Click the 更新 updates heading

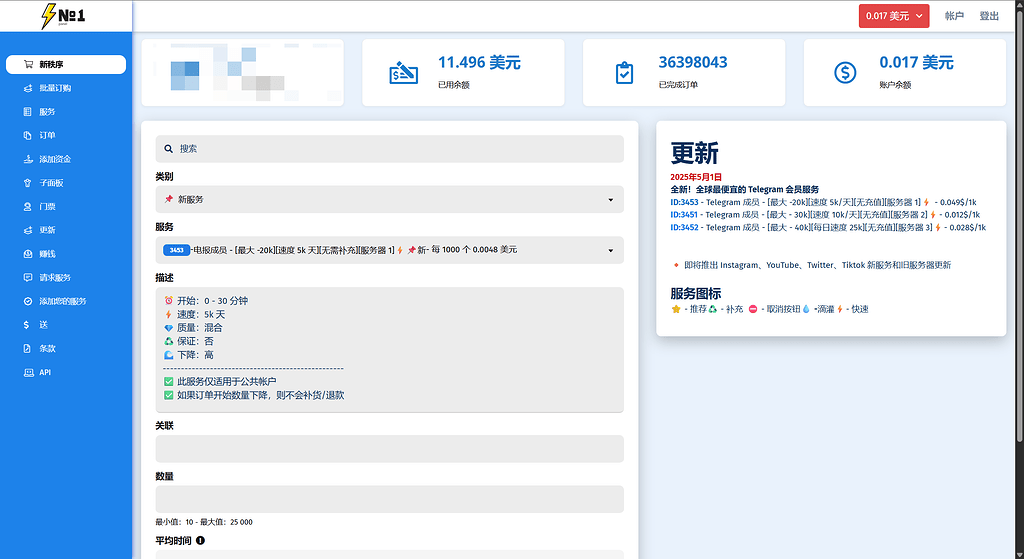[x=694, y=153]
